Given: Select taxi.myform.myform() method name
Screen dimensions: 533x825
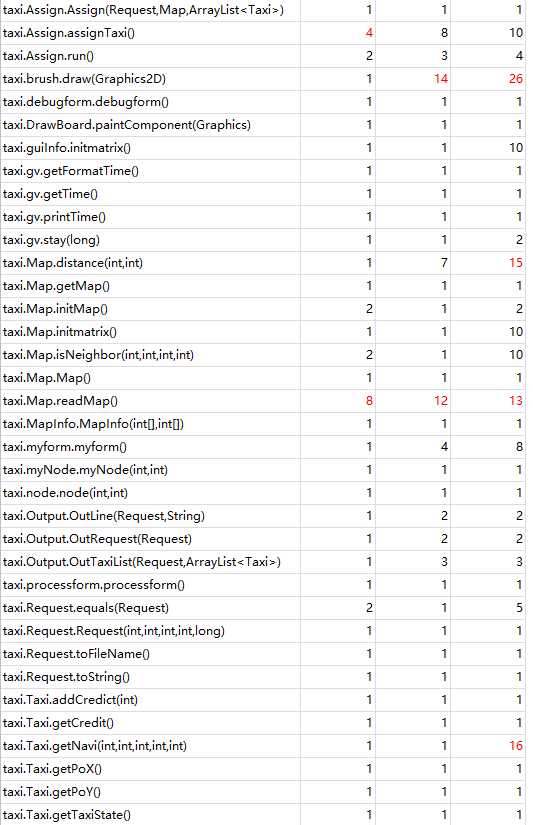Looking at the screenshot, I should (x=65, y=447).
